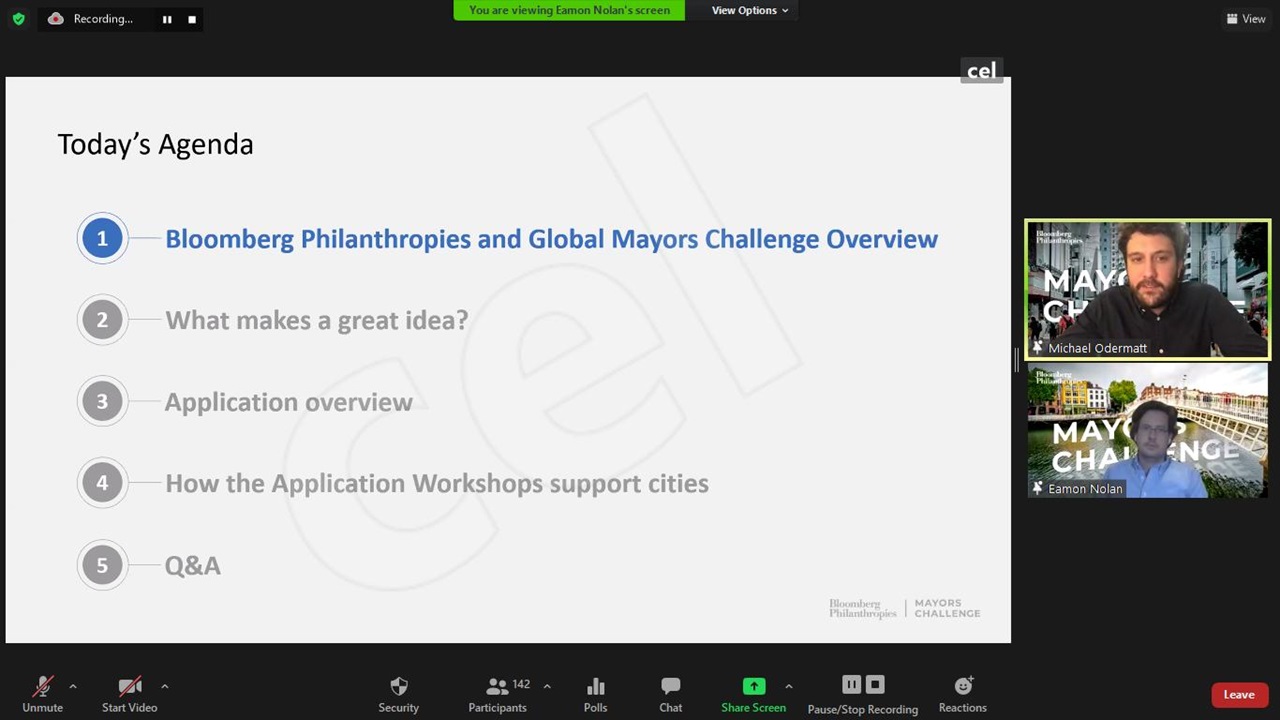Click the "Q&A" agenda text
This screenshot has width=1280, height=720.
(x=192, y=565)
